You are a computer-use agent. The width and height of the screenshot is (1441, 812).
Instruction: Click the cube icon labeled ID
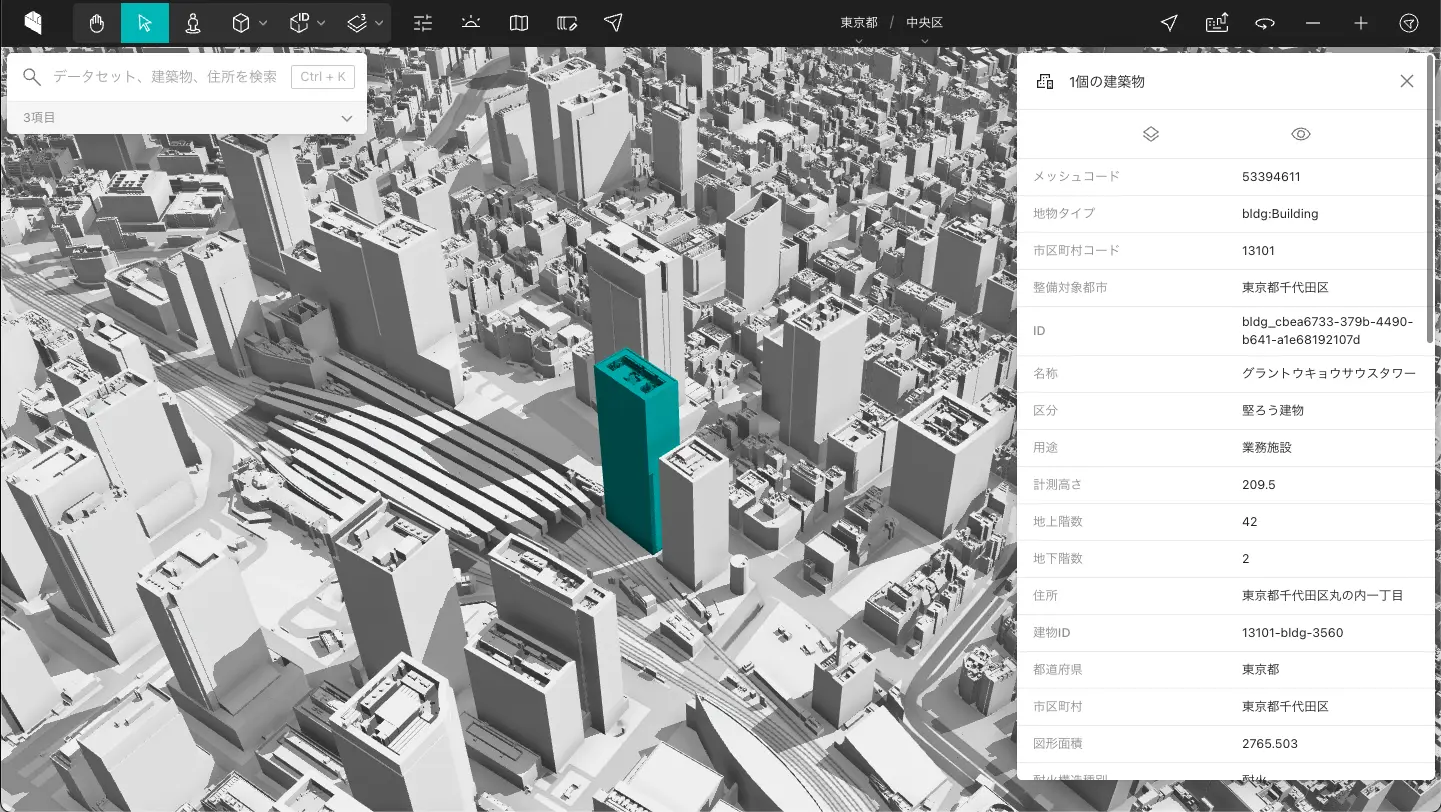pyautogui.click(x=299, y=23)
